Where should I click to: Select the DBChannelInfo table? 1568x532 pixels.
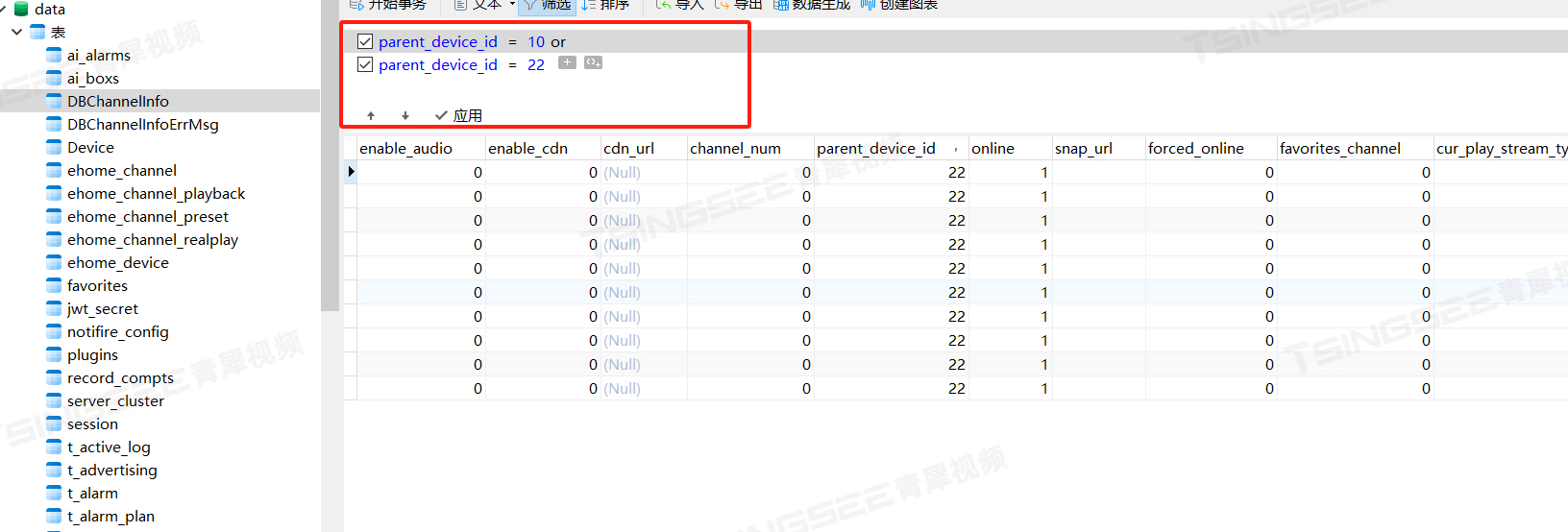pos(118,101)
